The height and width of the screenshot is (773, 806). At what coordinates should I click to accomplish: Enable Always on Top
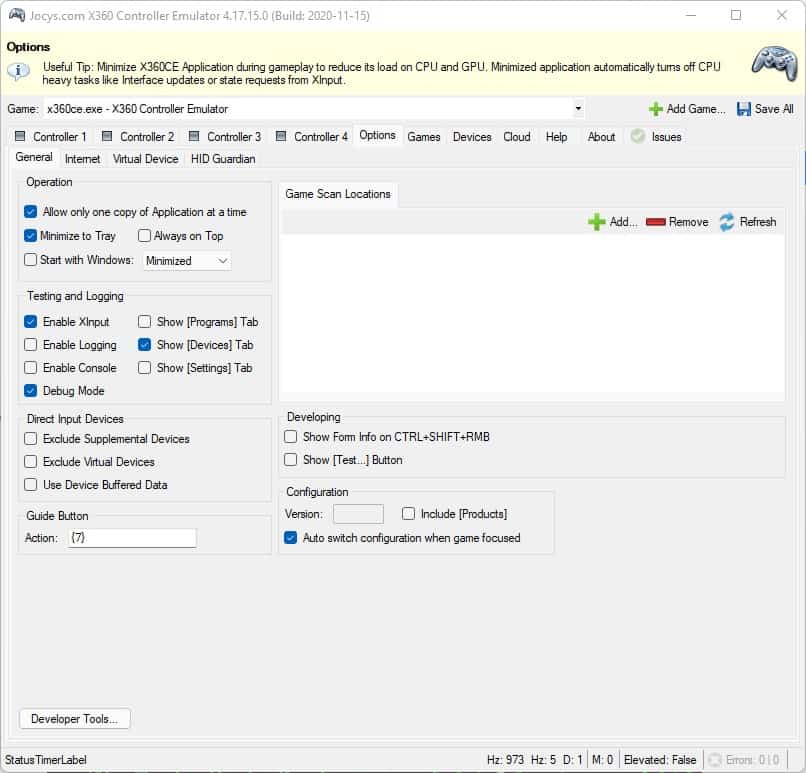pyautogui.click(x=144, y=236)
